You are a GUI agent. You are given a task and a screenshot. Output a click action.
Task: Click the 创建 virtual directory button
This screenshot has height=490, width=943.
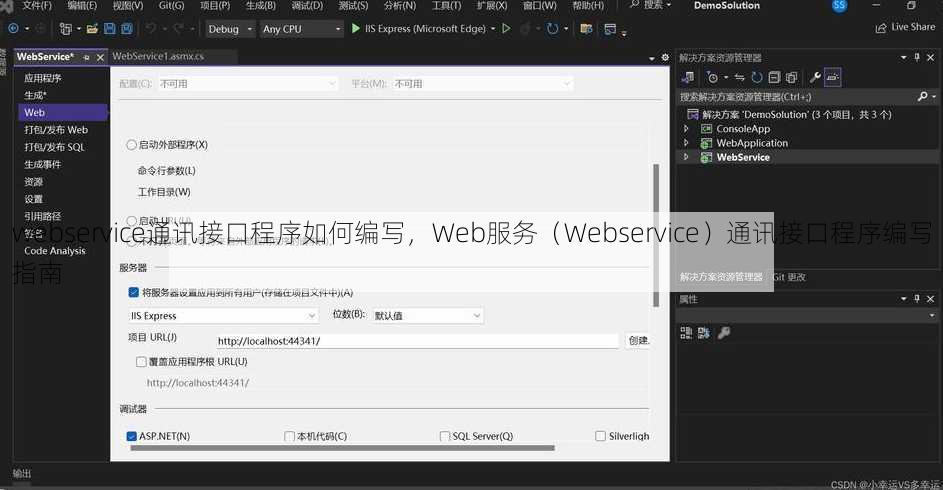tap(638, 341)
